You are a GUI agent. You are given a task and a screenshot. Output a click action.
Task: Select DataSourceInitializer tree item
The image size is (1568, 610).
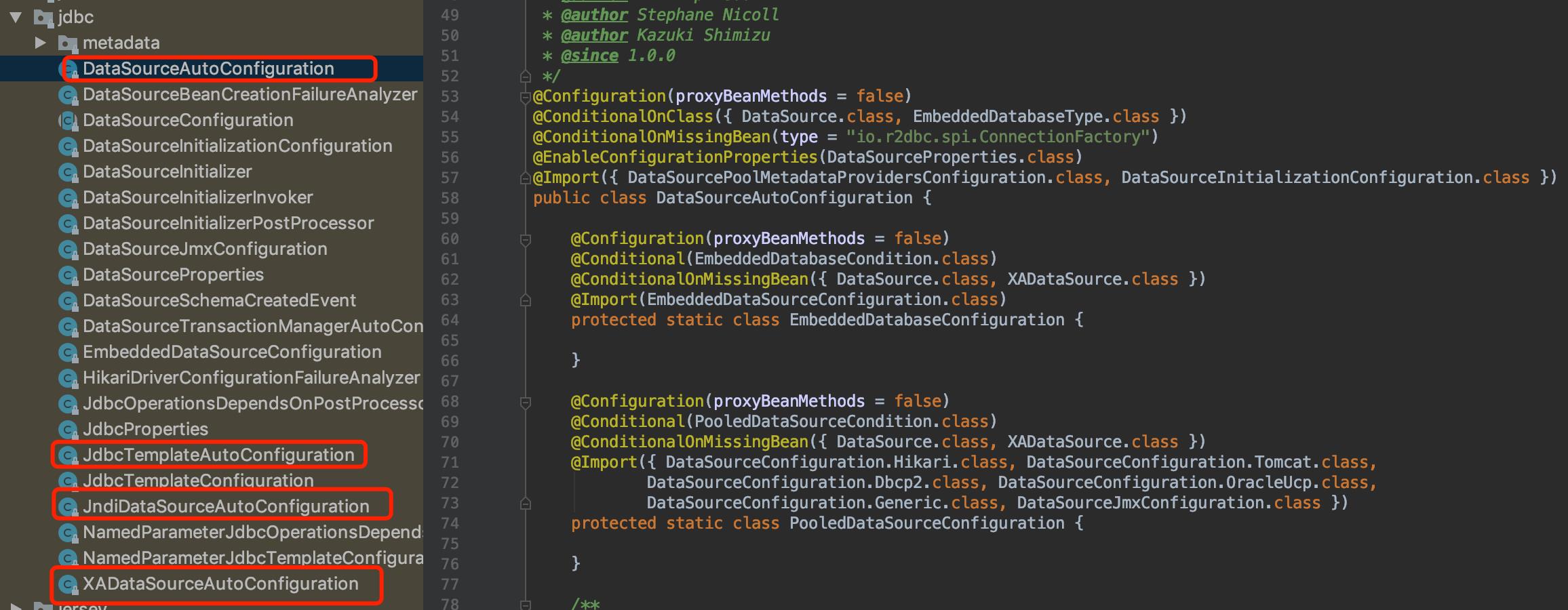pos(167,171)
